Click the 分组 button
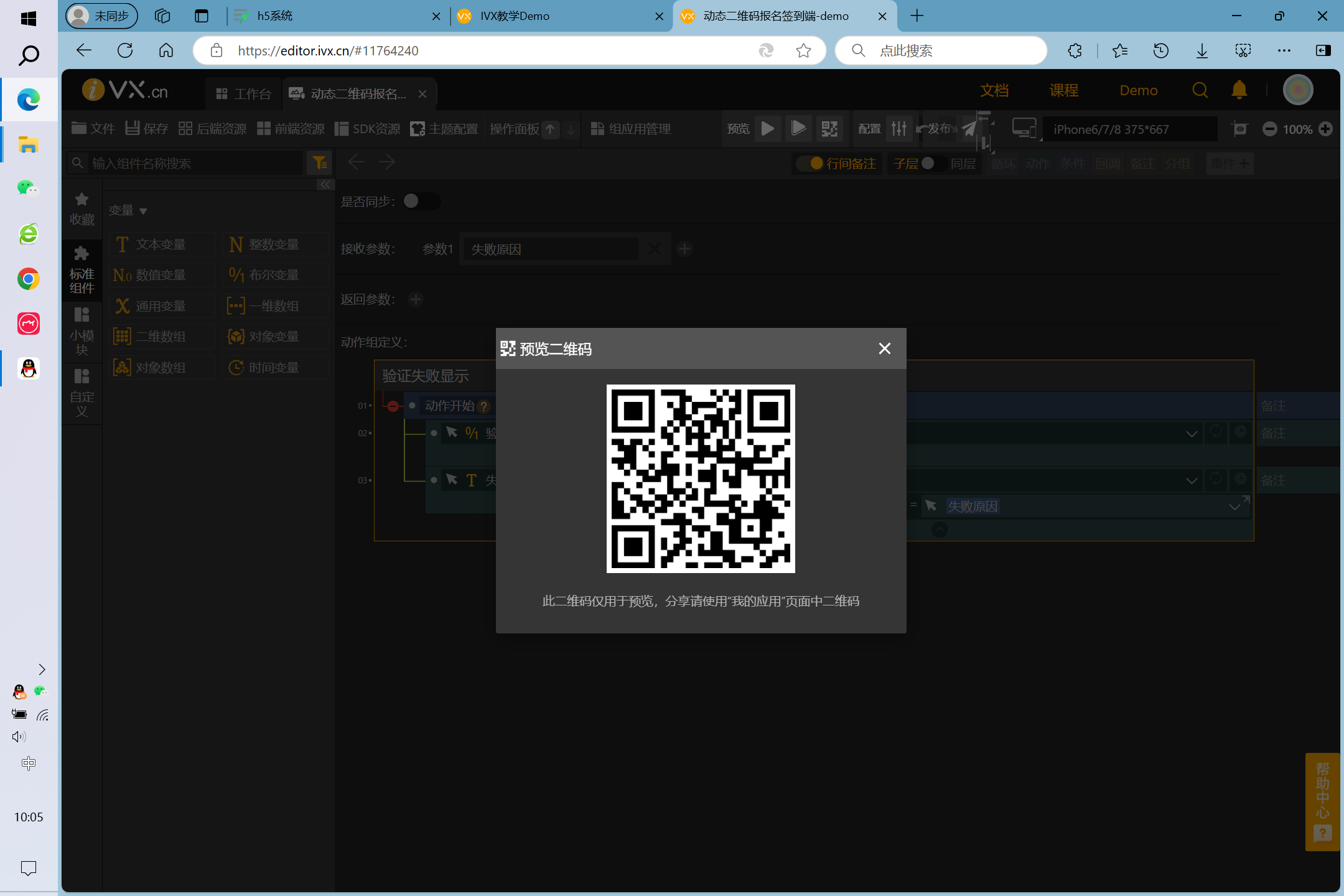 tap(1177, 164)
